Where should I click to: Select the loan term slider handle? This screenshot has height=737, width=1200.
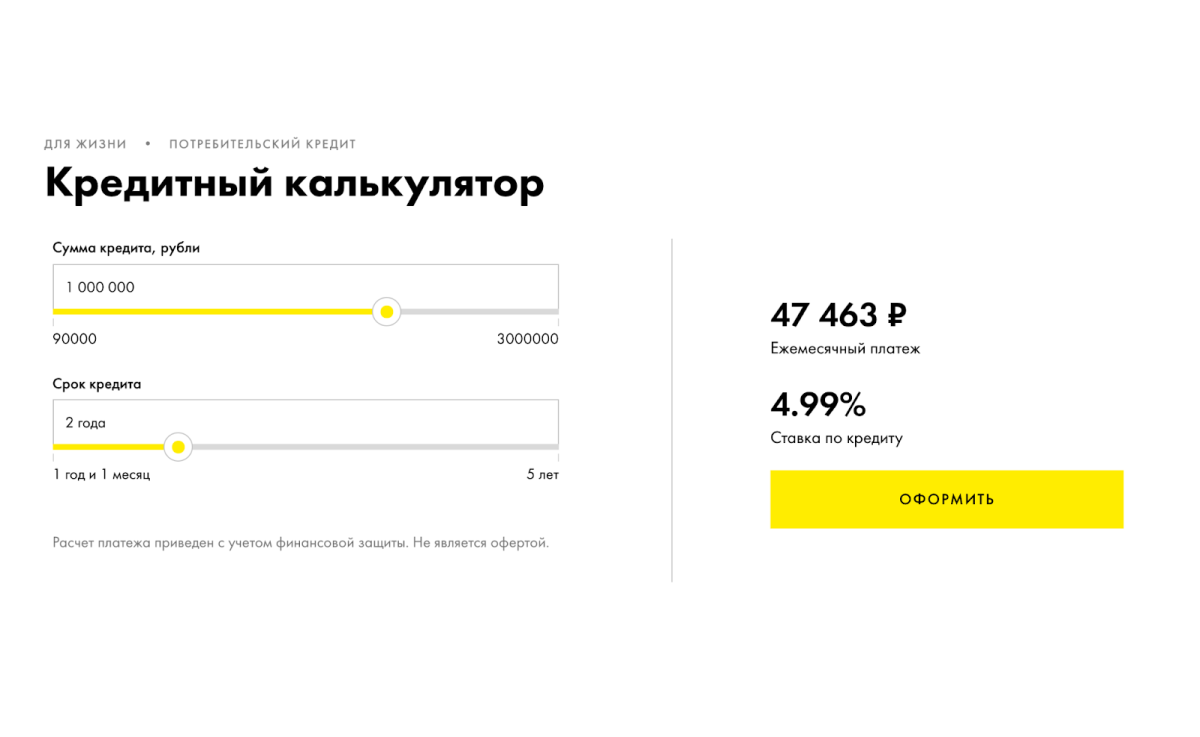click(178, 446)
